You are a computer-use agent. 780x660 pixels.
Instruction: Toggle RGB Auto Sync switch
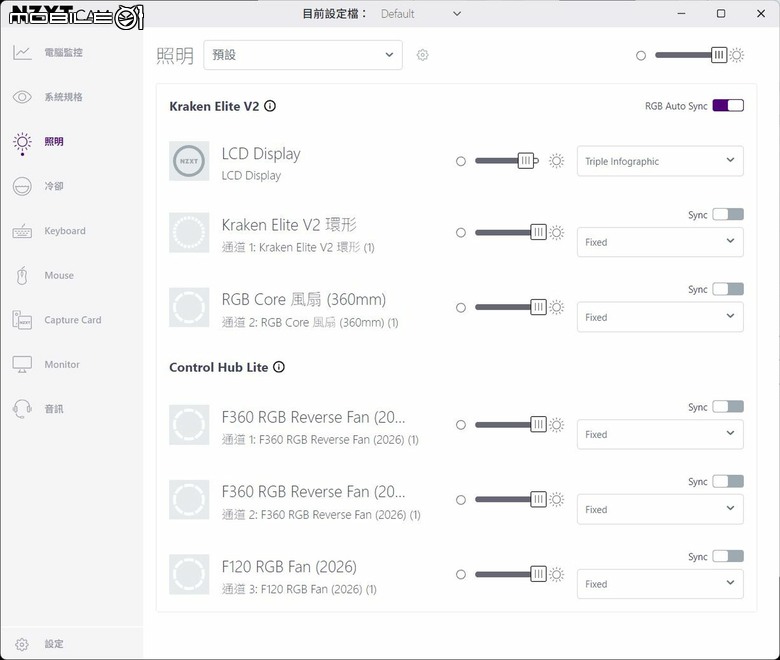click(728, 105)
